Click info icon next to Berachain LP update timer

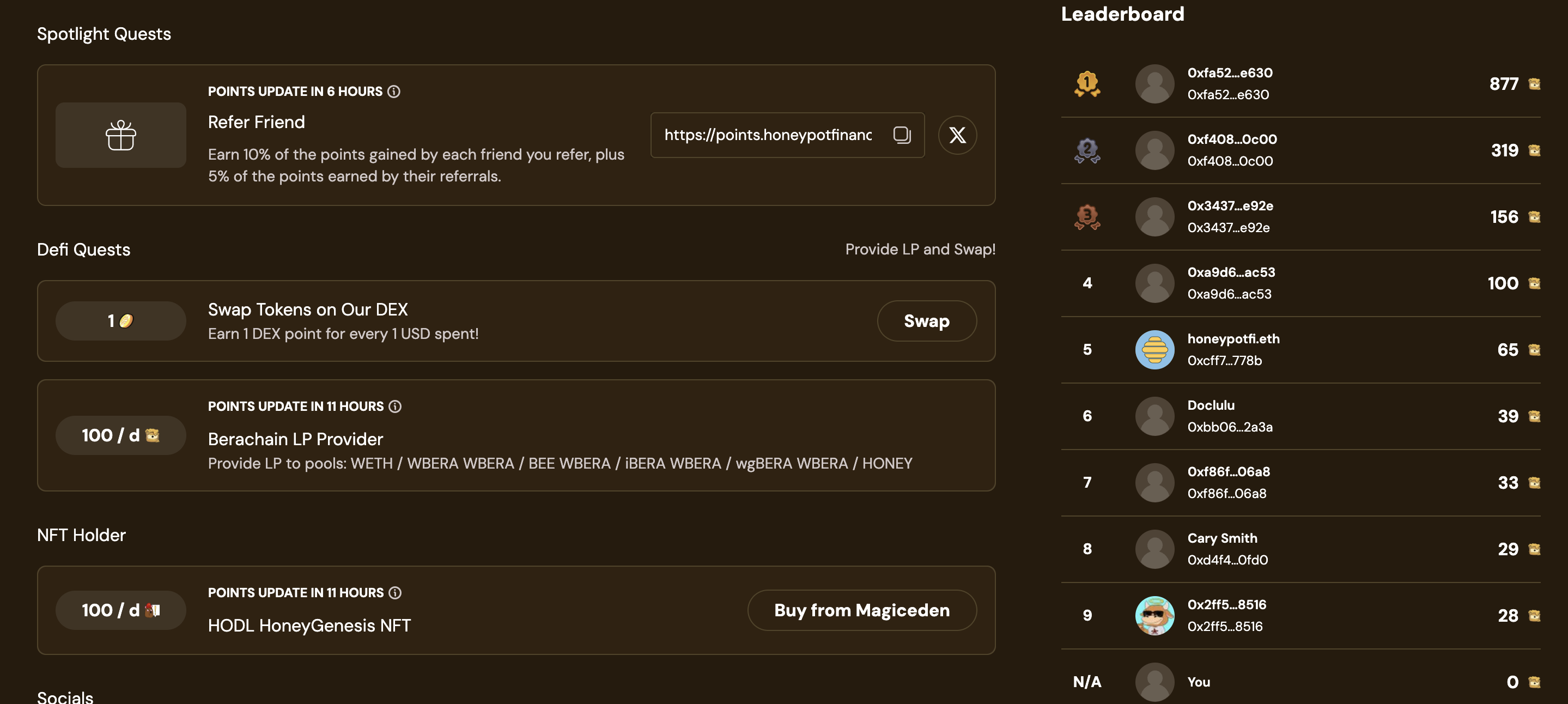pos(395,406)
